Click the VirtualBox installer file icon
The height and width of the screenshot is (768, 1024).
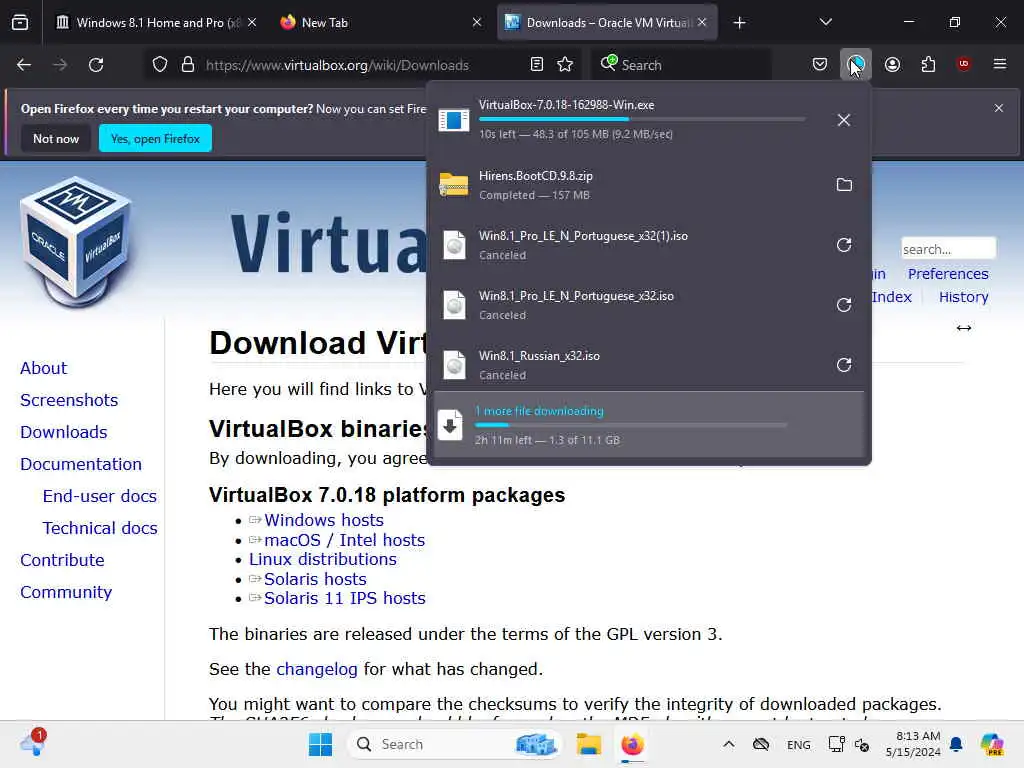tap(454, 120)
